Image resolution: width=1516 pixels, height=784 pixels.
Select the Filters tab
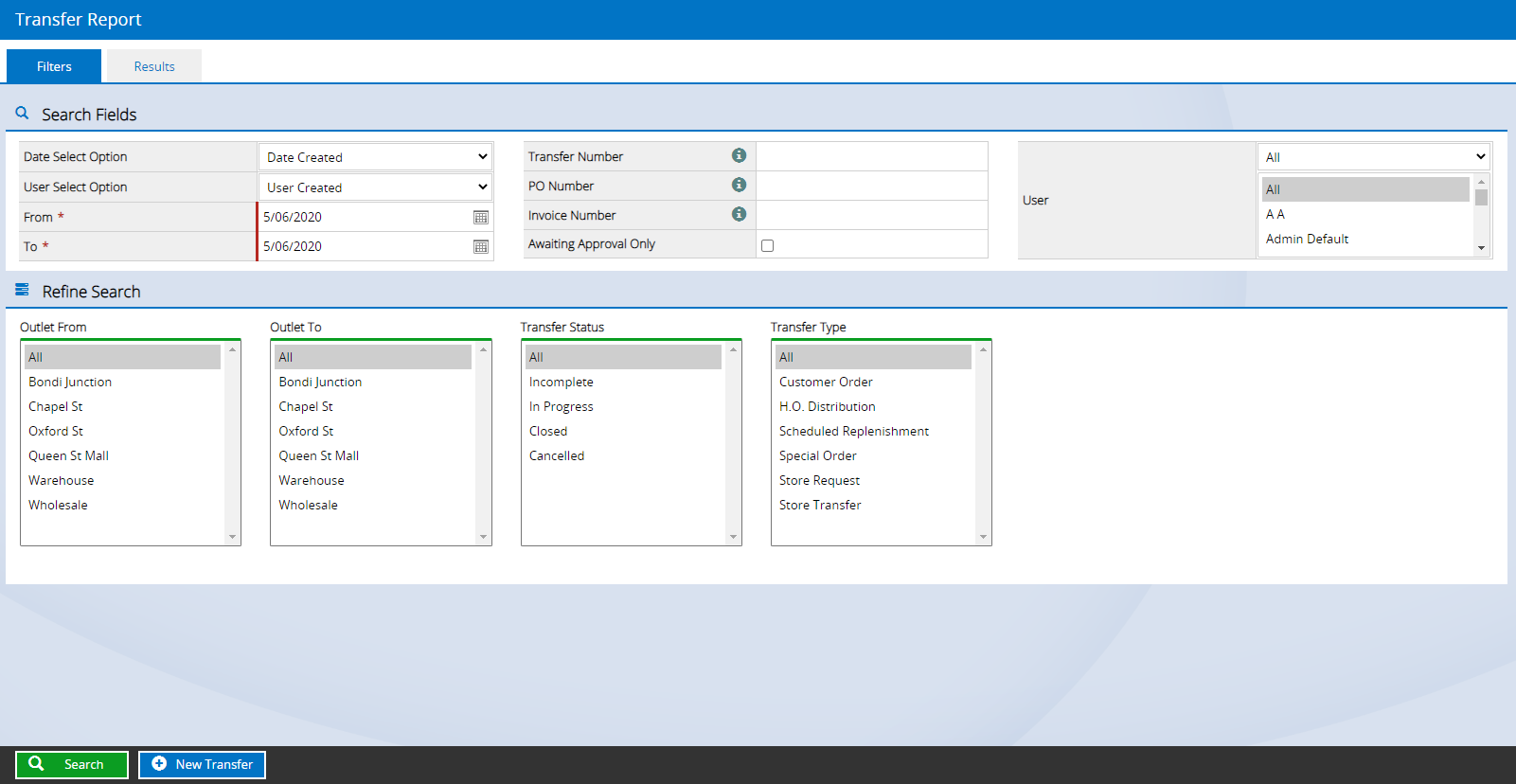pos(54,66)
